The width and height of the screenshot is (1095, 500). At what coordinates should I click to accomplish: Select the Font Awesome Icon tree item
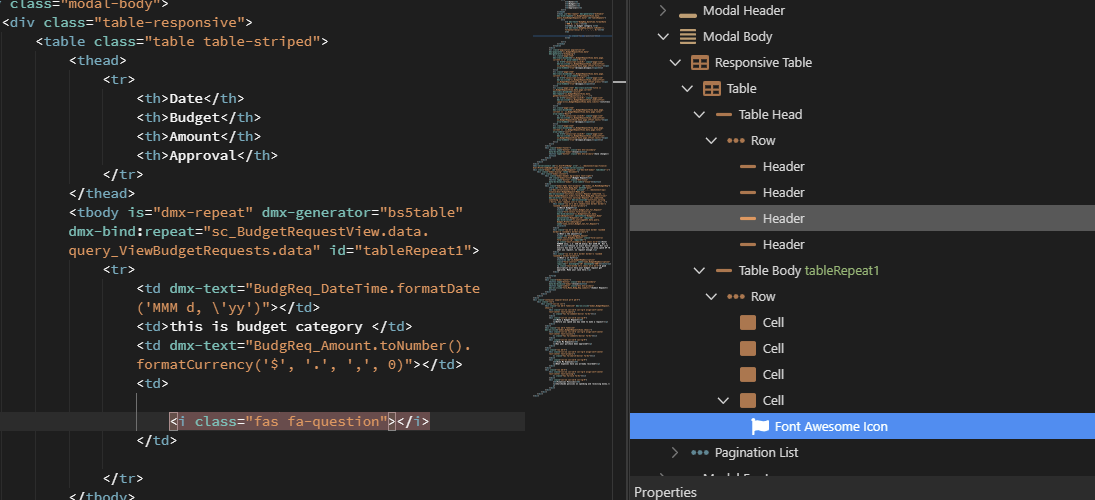tap(862, 426)
